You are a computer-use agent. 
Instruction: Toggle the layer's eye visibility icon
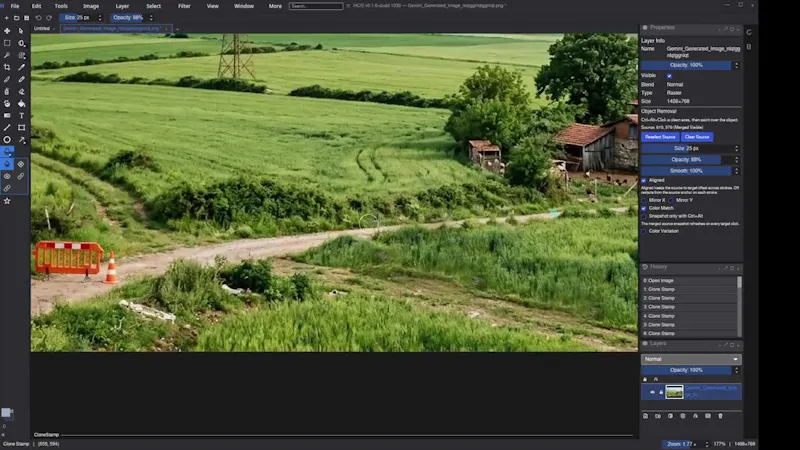pos(652,392)
